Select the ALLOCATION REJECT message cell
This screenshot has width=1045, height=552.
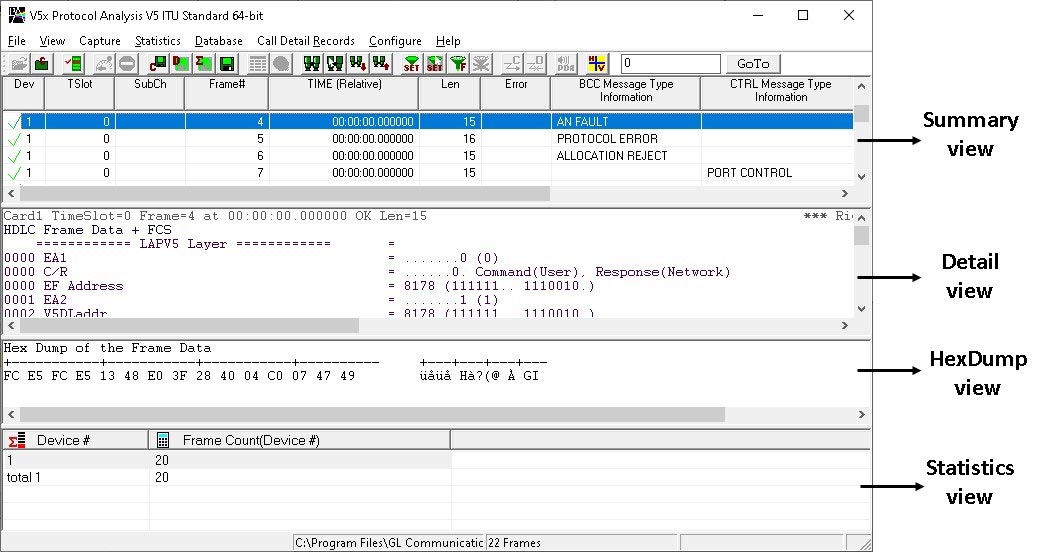[626, 155]
